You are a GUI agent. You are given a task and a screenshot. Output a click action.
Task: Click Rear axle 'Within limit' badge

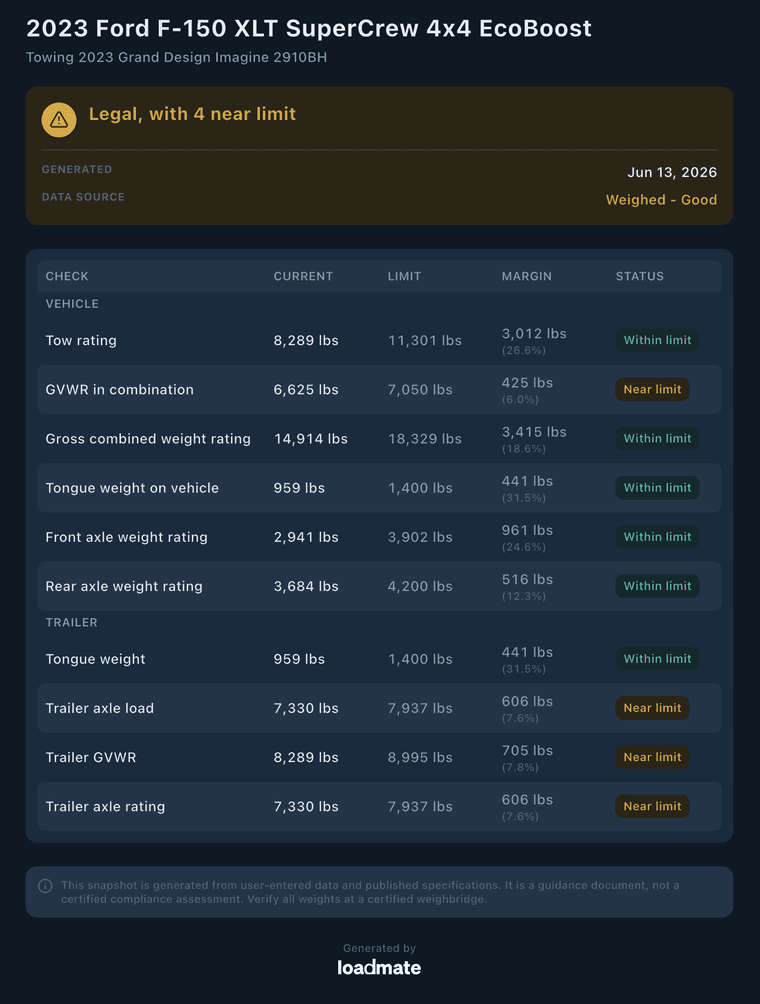(x=658, y=586)
